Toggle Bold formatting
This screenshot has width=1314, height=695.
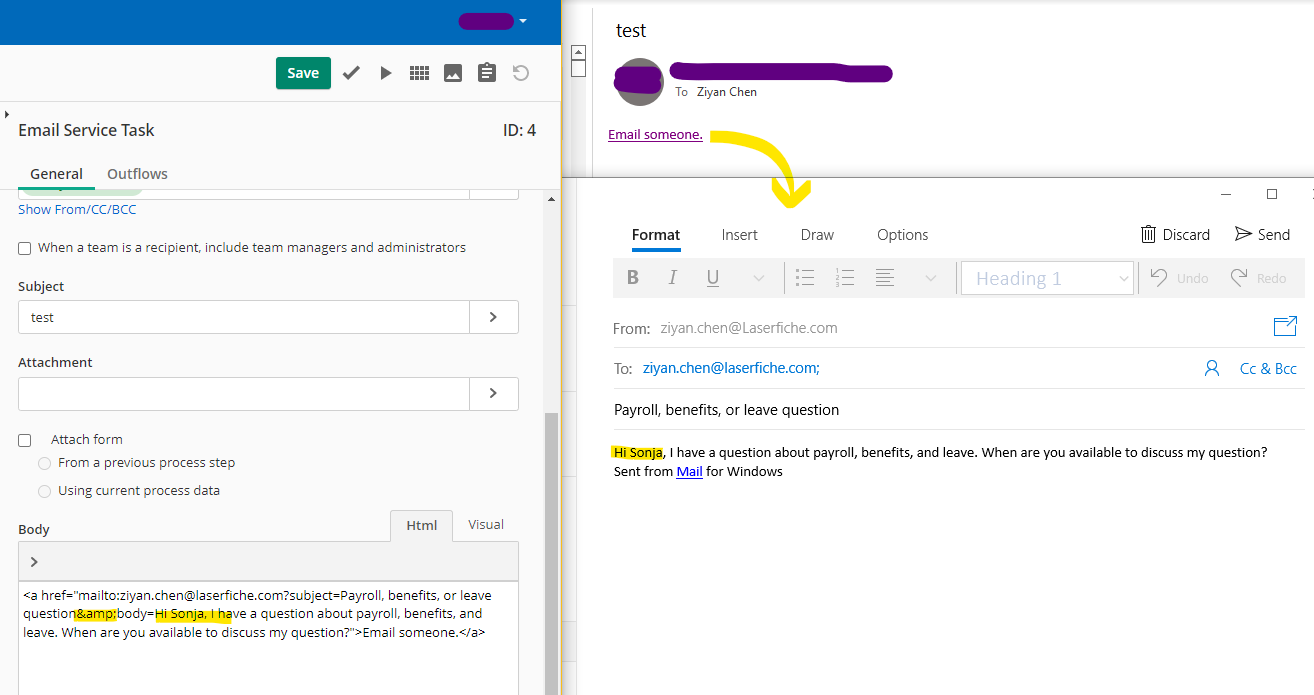tap(633, 278)
